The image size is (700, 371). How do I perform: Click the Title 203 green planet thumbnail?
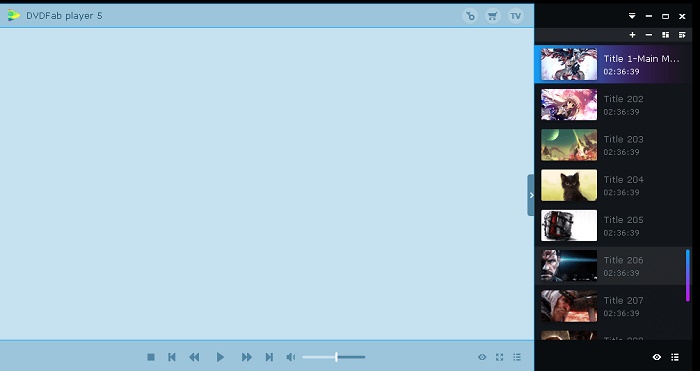coord(569,145)
